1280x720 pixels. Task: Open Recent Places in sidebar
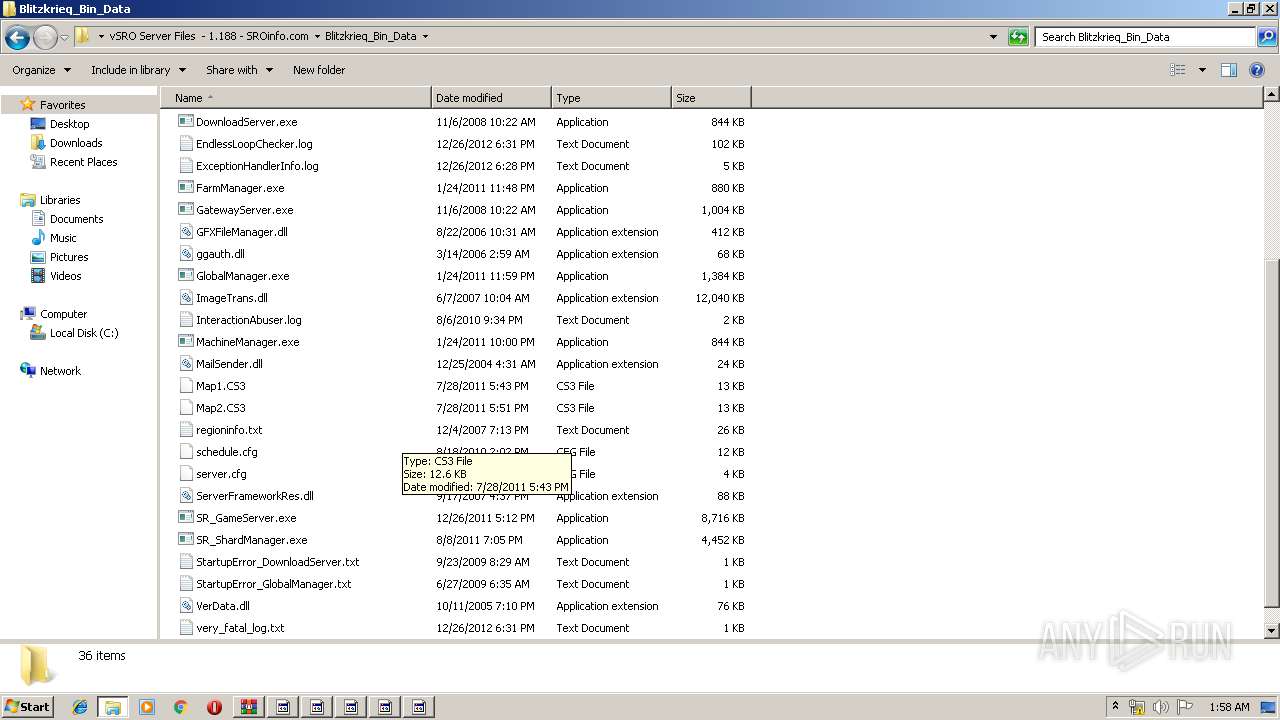83,162
